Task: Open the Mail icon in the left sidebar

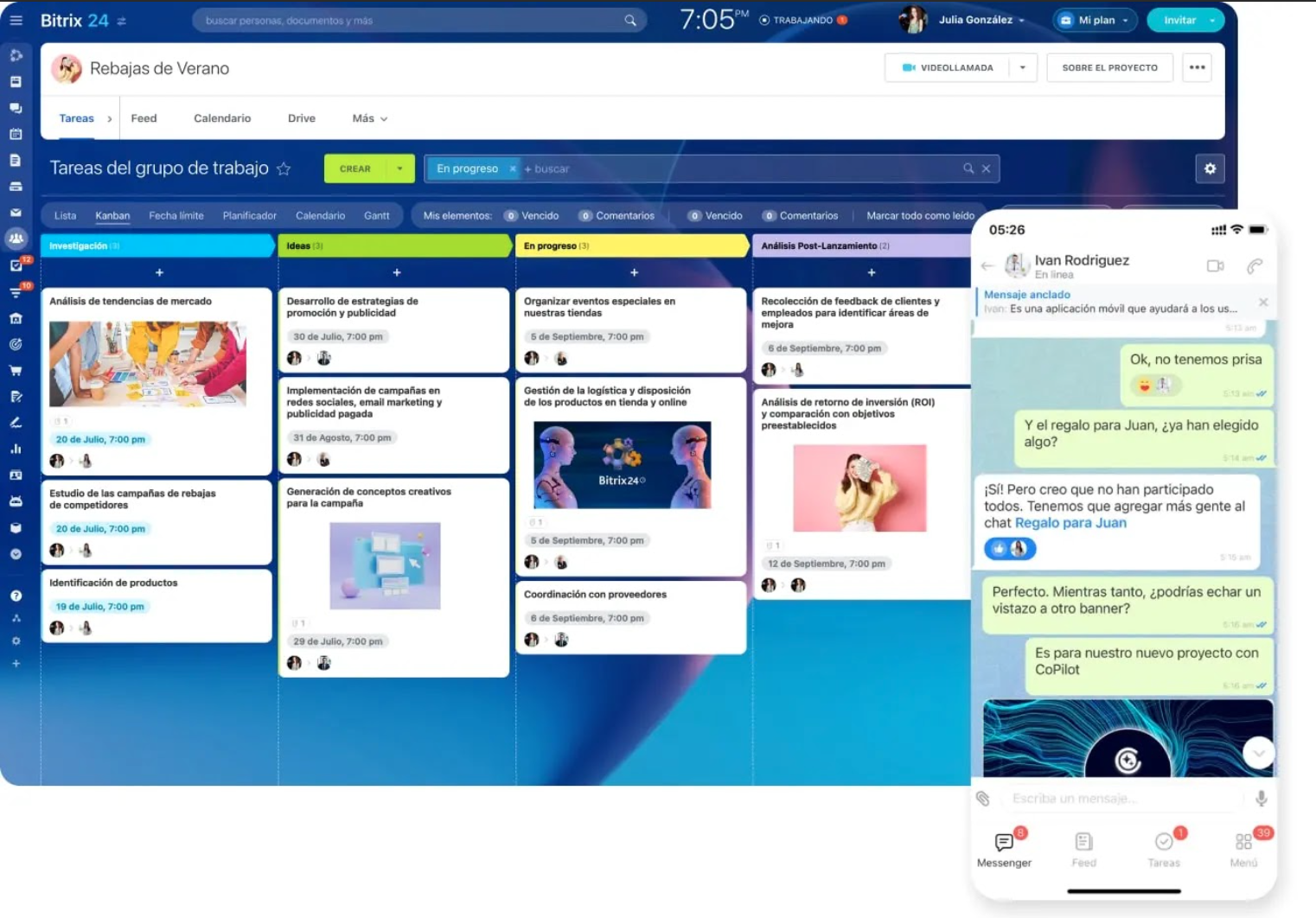Action: tap(16, 212)
